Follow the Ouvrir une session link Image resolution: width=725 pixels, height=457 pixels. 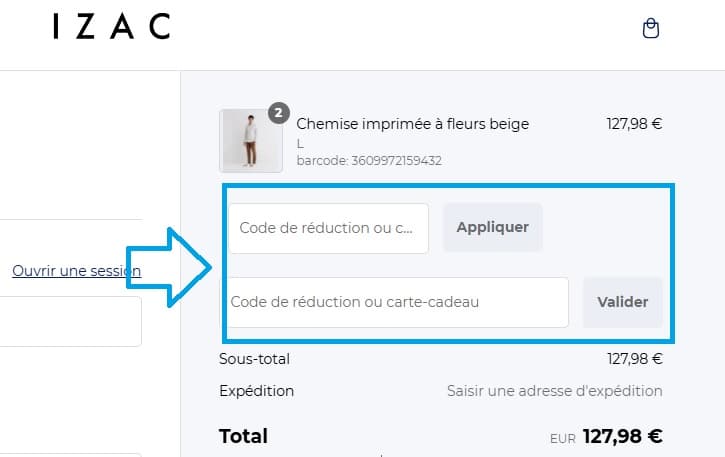(x=76, y=271)
